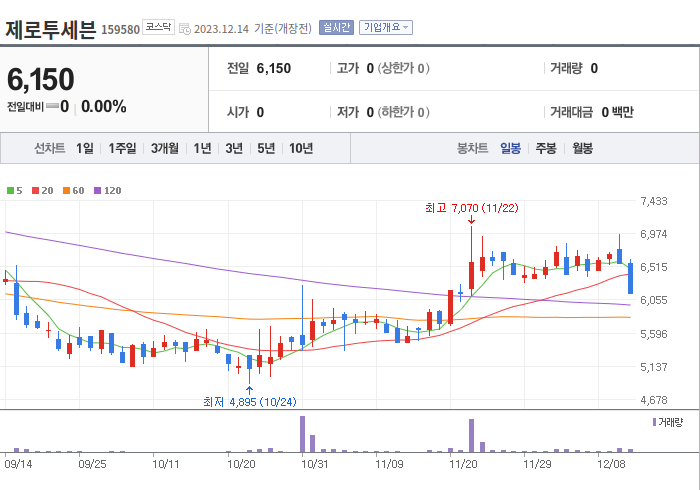
Task: Select the 10년 line chart period
Action: [301, 148]
